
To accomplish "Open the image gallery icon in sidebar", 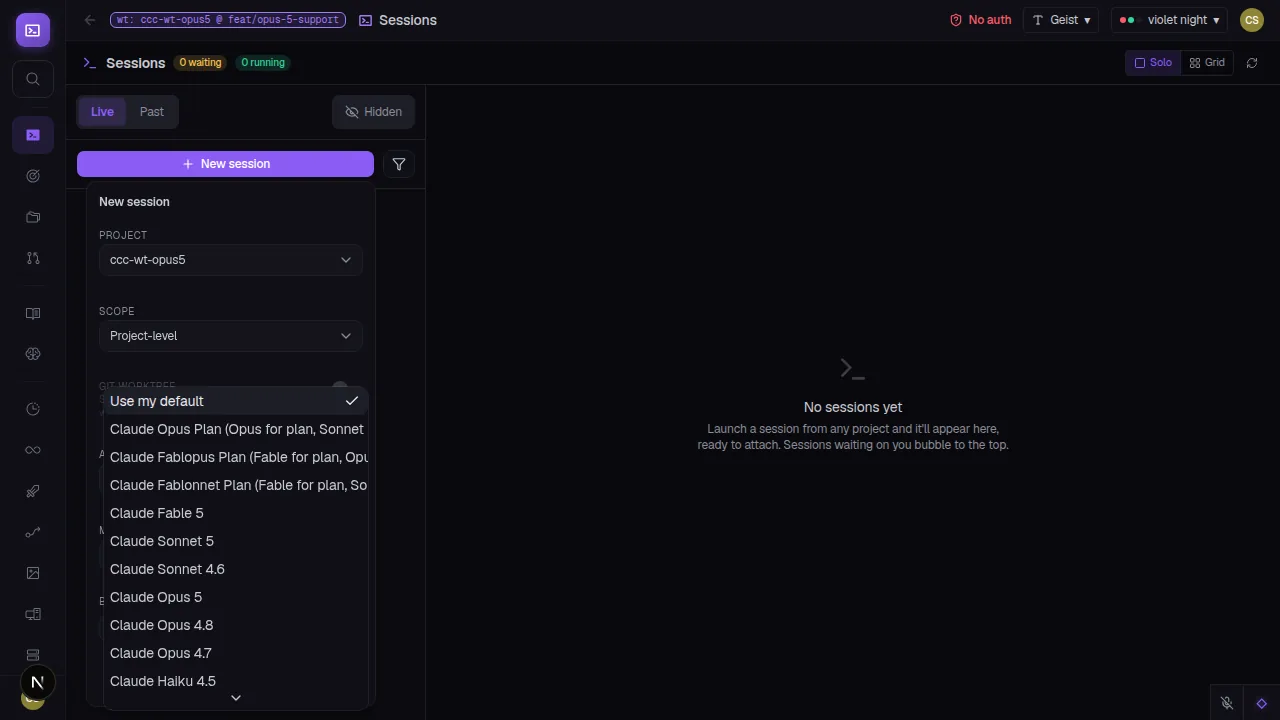I will (x=33, y=573).
